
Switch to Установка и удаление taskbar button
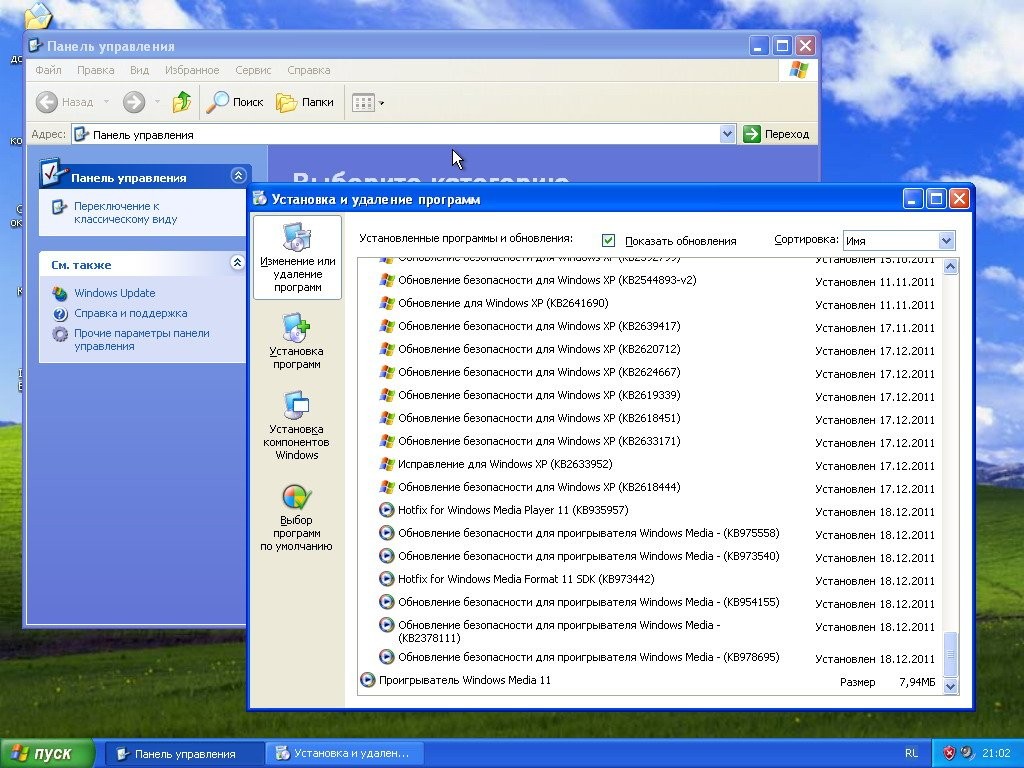[x=344, y=754]
